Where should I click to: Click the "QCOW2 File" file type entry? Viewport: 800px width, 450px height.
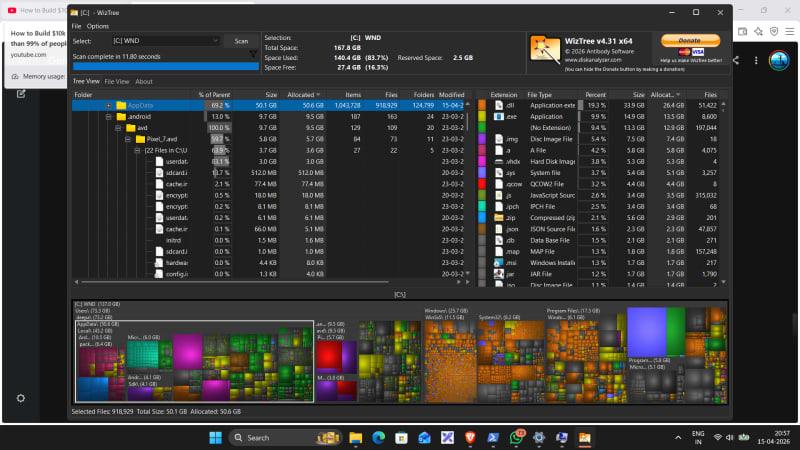click(546, 184)
